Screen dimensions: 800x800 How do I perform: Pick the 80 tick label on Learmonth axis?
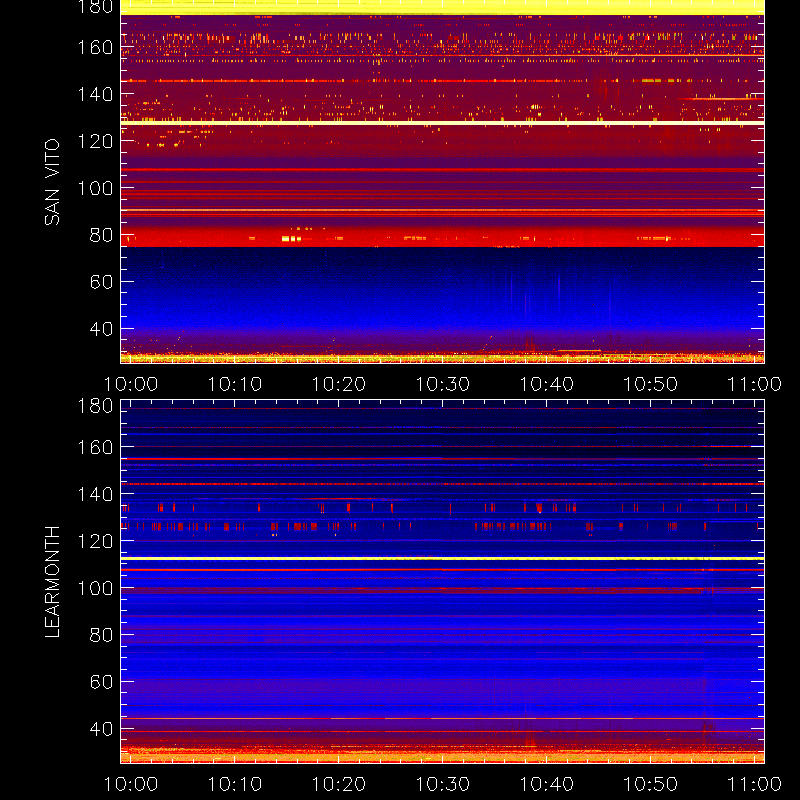101,635
